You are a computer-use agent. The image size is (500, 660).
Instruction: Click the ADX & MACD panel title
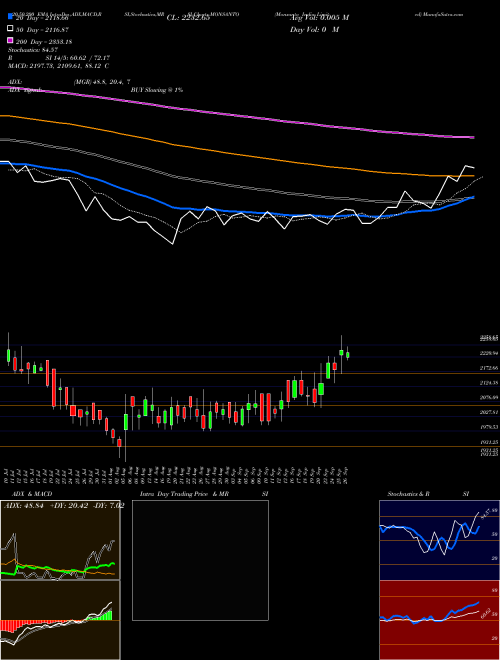[x=32, y=494]
